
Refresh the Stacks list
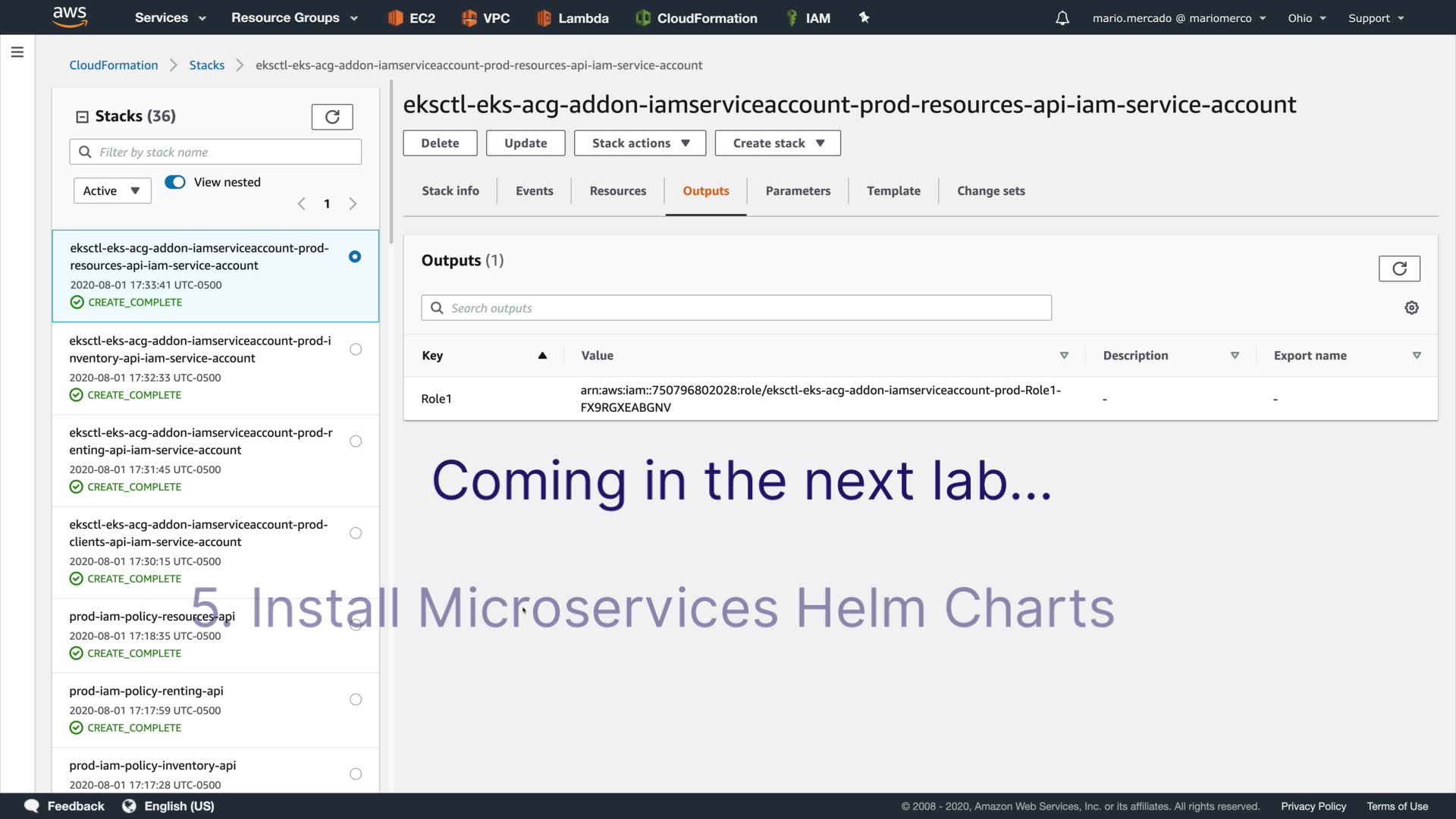332,117
